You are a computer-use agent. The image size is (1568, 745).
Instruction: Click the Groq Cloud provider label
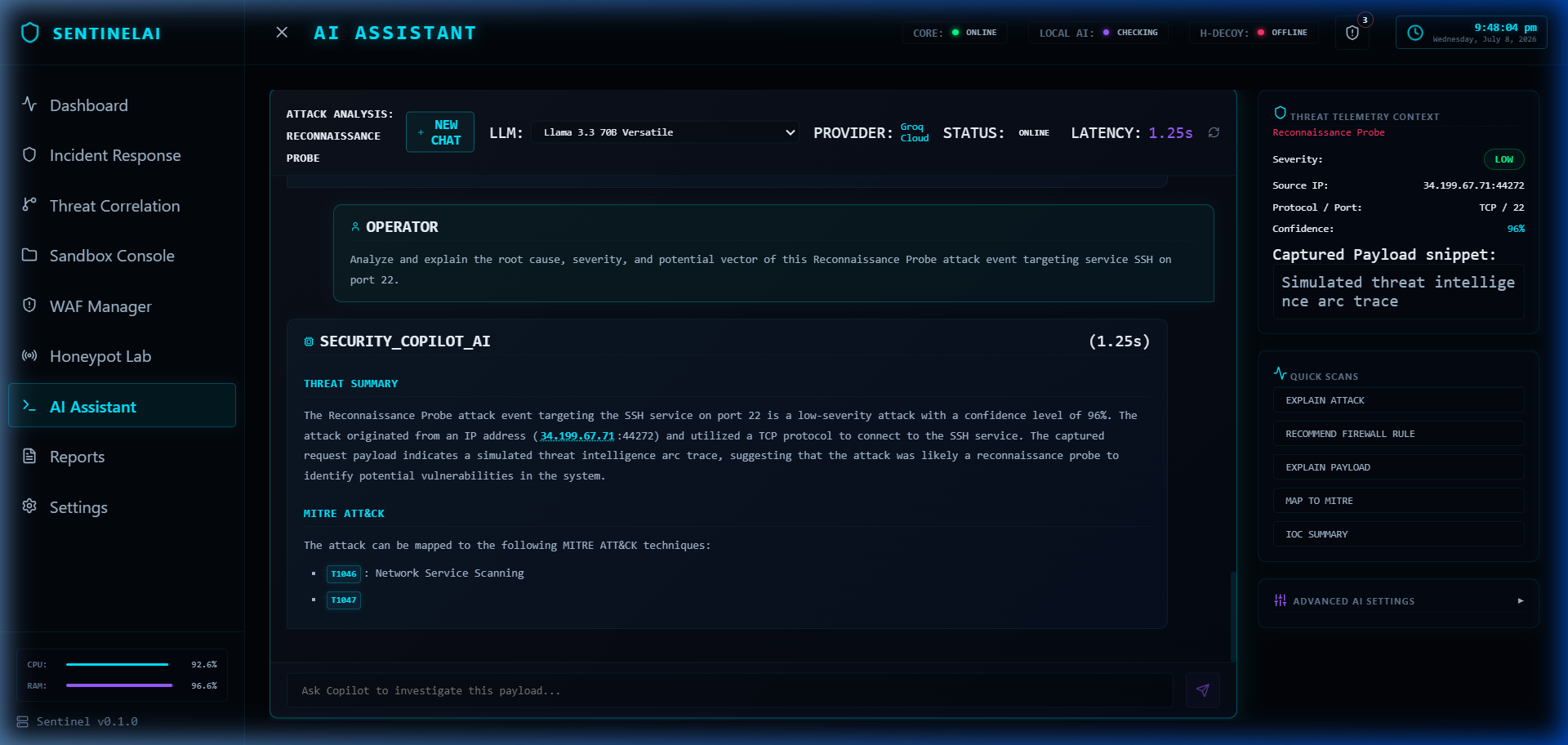pos(915,132)
